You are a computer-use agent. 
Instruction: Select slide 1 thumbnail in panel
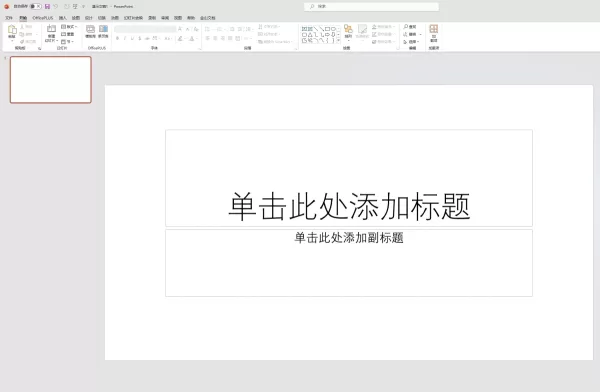coord(51,80)
